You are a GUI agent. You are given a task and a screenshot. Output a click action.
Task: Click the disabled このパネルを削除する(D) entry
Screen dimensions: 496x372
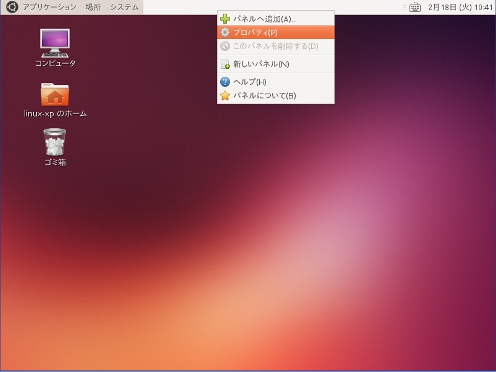(276, 46)
